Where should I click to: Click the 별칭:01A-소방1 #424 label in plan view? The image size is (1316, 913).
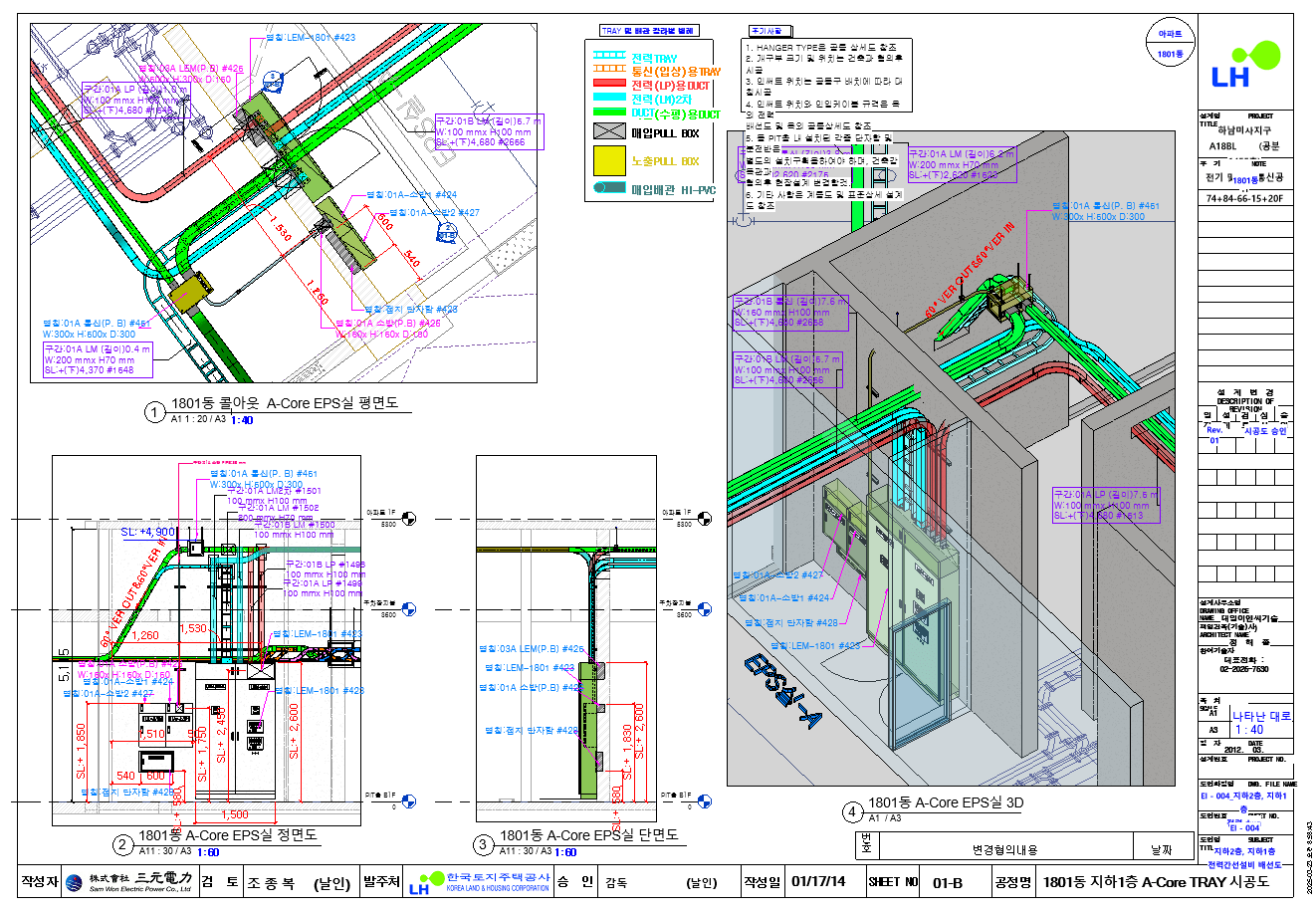pos(412,195)
